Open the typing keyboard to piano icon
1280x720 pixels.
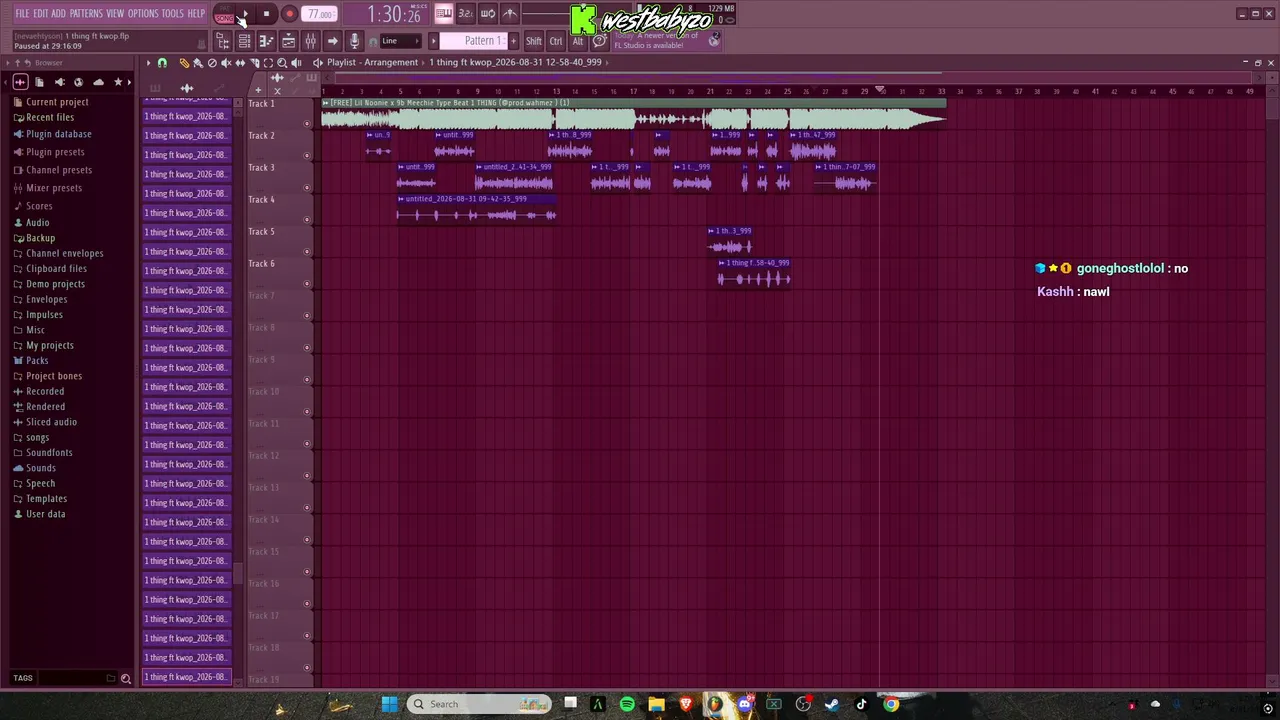443,14
